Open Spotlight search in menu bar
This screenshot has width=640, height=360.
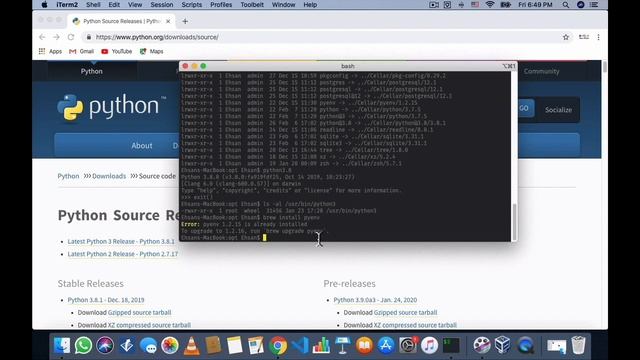566,5
